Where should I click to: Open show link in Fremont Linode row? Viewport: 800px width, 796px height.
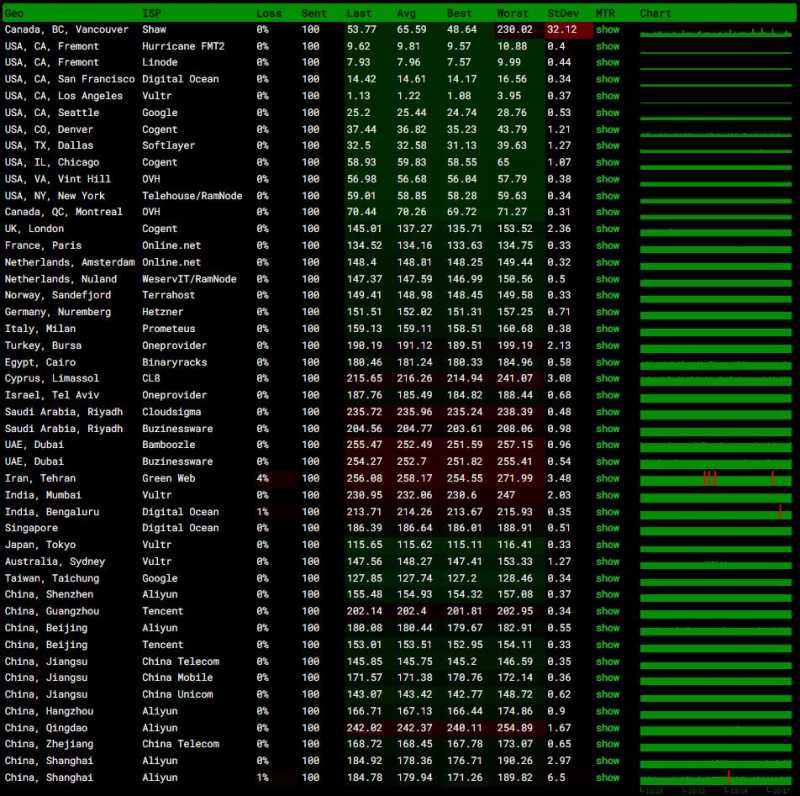point(607,62)
